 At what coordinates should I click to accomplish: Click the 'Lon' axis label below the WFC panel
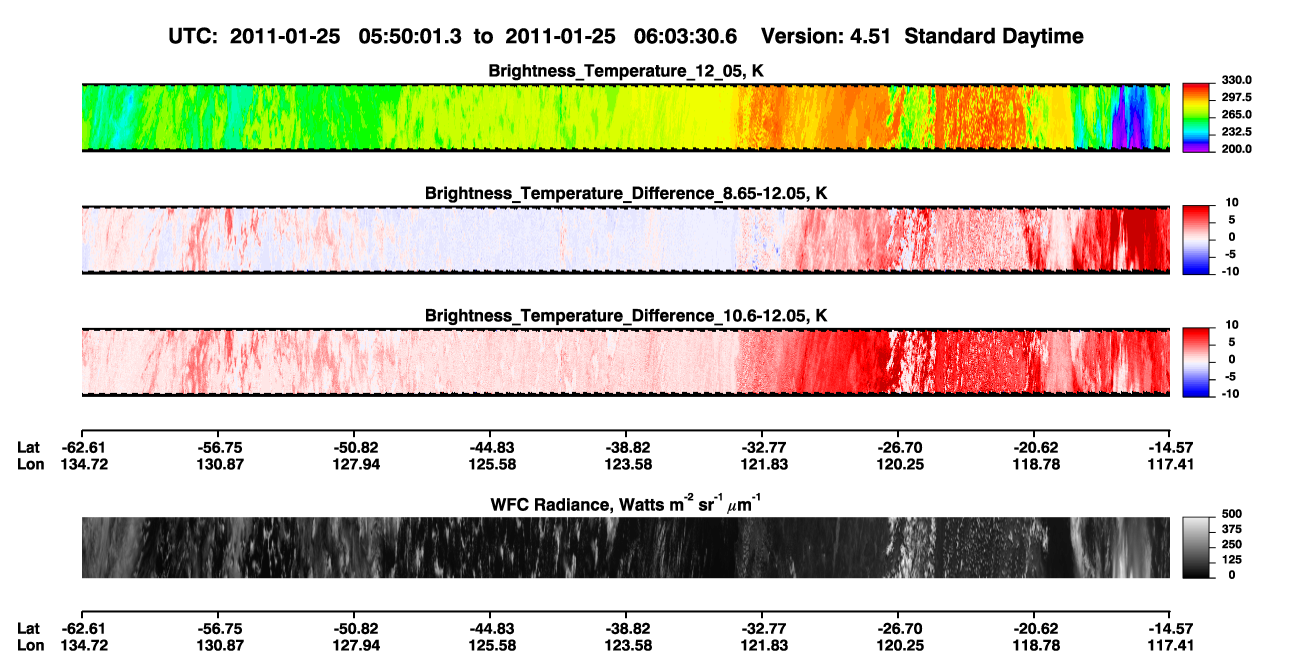[30, 644]
